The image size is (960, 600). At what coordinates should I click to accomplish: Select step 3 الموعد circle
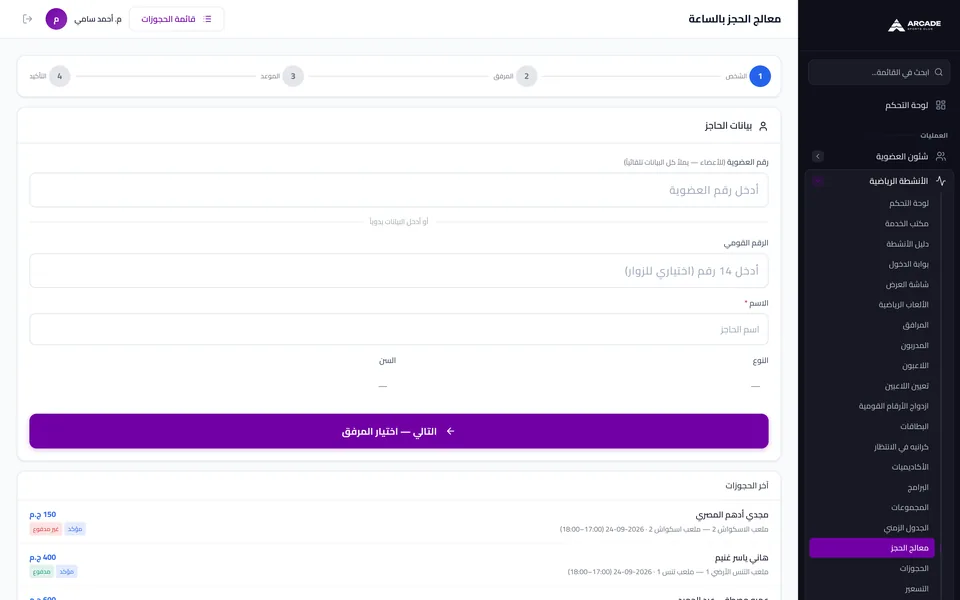pos(293,77)
